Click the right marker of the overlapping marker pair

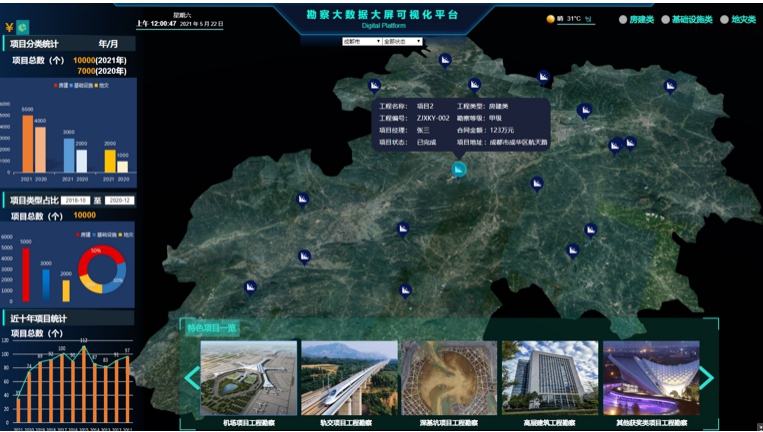630,144
